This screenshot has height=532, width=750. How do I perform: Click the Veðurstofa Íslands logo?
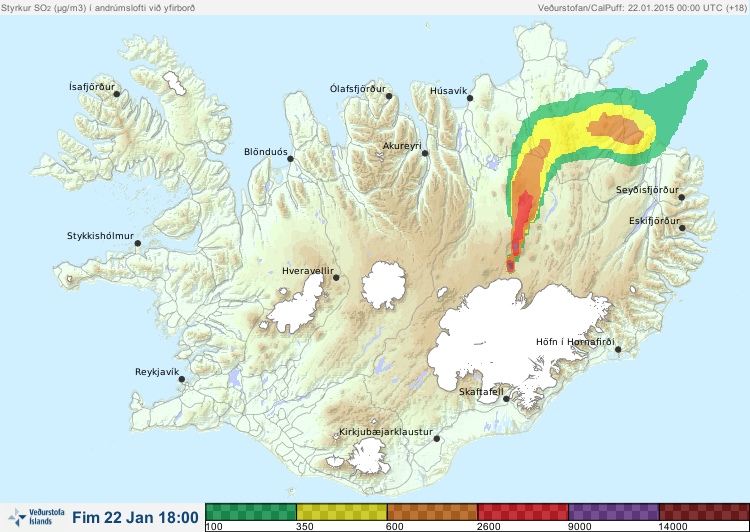pos(36,517)
